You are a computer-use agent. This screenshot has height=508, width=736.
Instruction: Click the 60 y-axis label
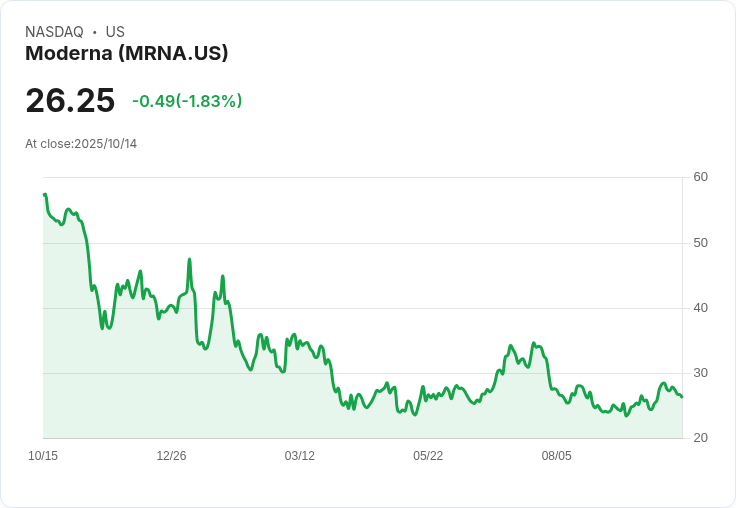pyautogui.click(x=700, y=177)
